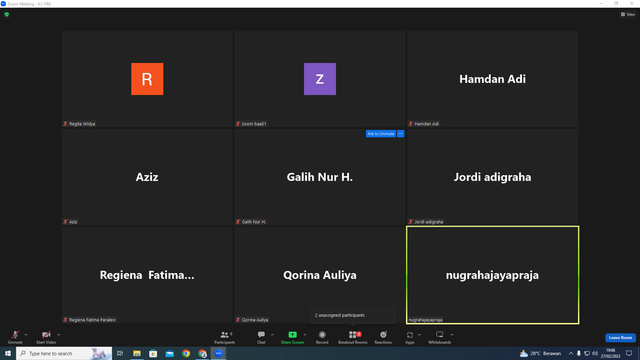Open the Mail app from the taskbar
Viewport: 640px width, 360px height.
[x=169, y=353]
